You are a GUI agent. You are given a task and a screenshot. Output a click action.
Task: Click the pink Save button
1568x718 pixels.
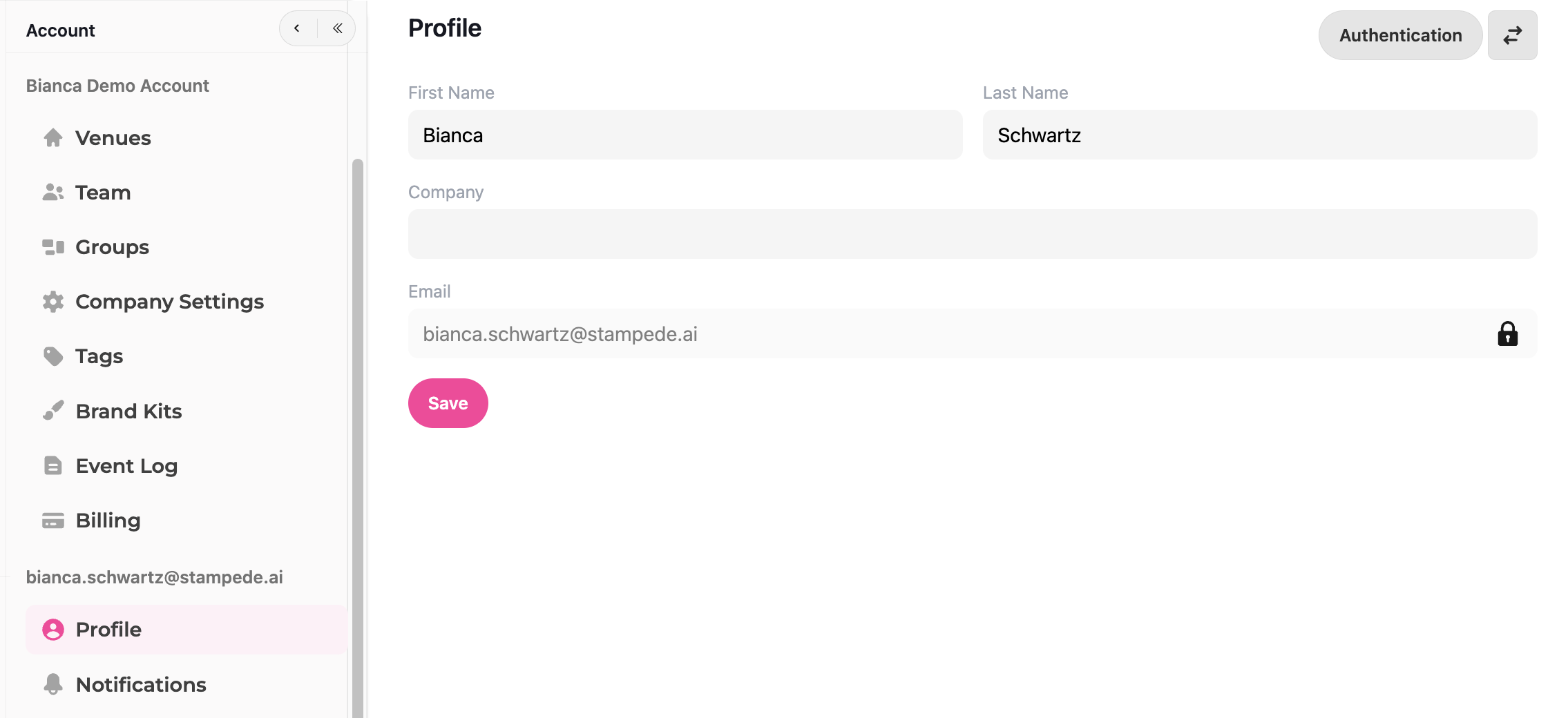coord(448,403)
